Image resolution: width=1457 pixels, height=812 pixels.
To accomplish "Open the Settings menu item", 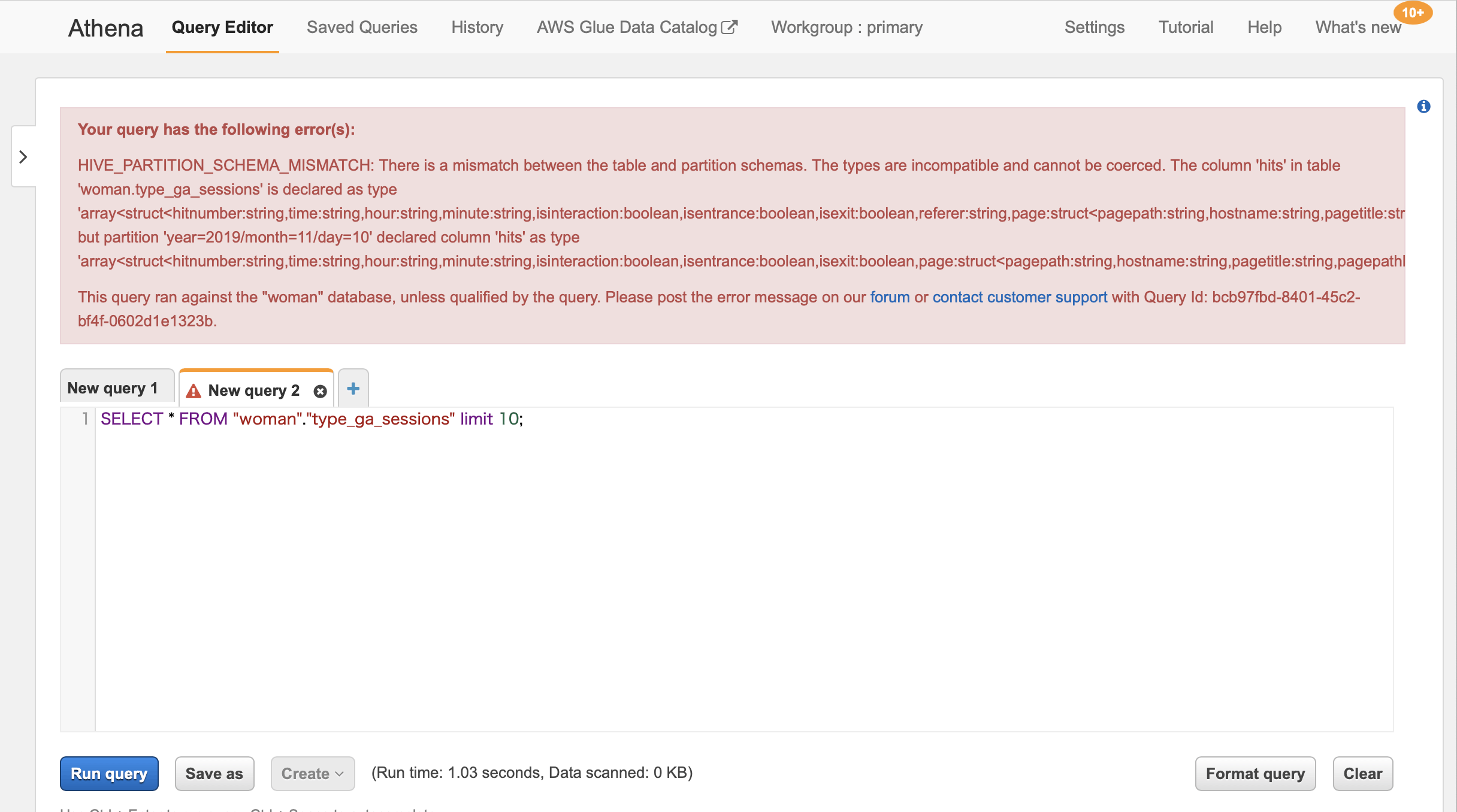I will click(1094, 28).
